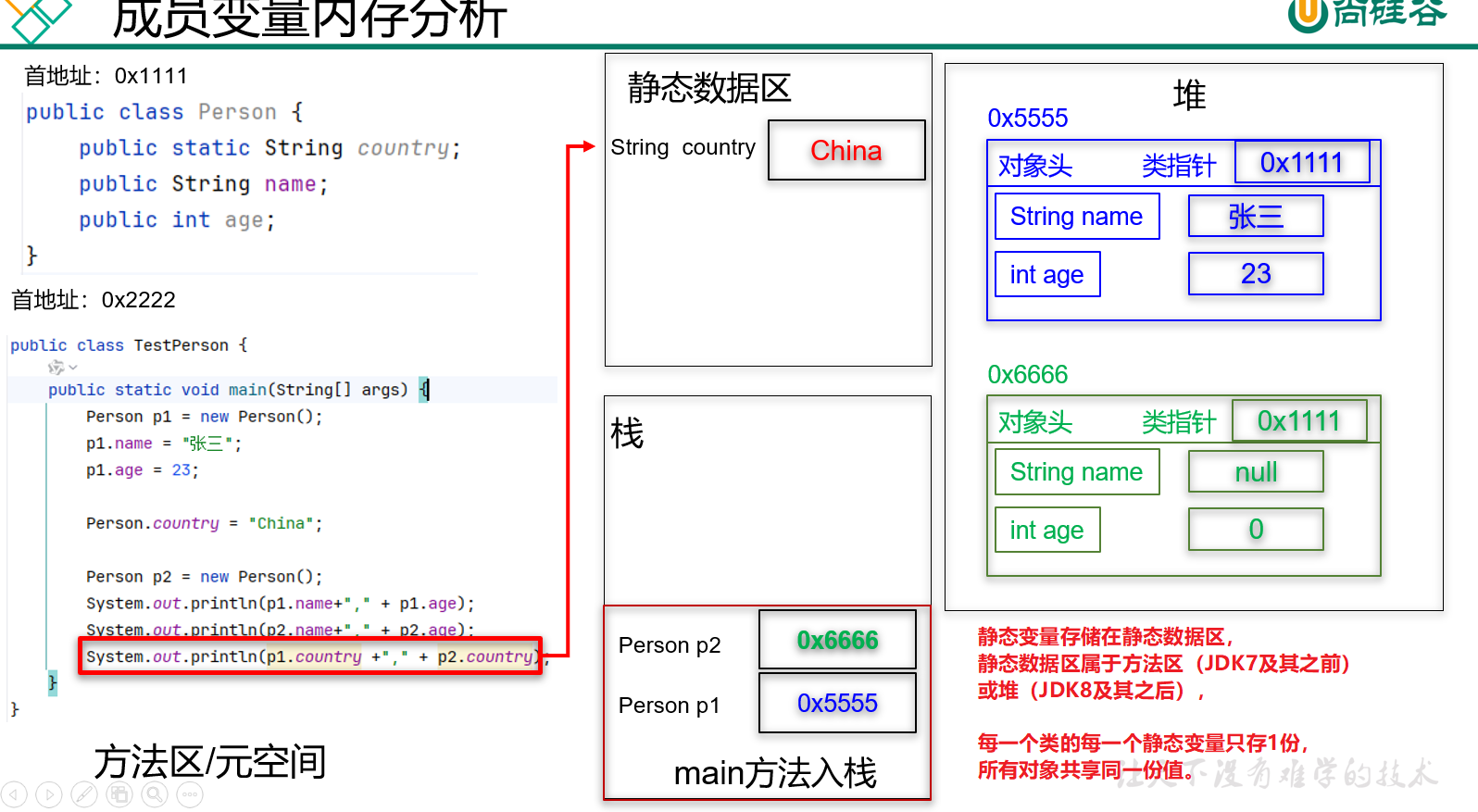This screenshot has width=1478, height=812.
Task: Click the green 对象头 label
Action: [1035, 422]
